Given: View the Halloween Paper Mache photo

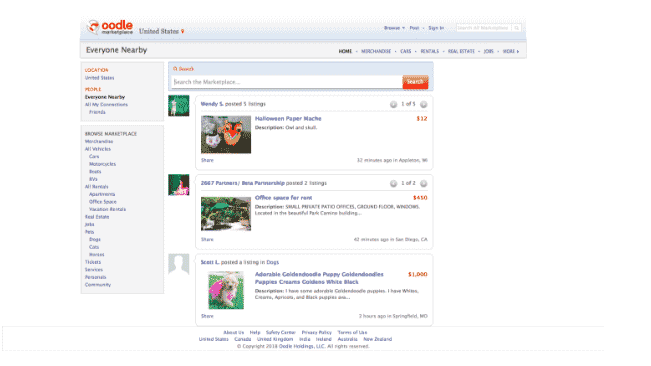Looking at the screenshot, I should 226,134.
